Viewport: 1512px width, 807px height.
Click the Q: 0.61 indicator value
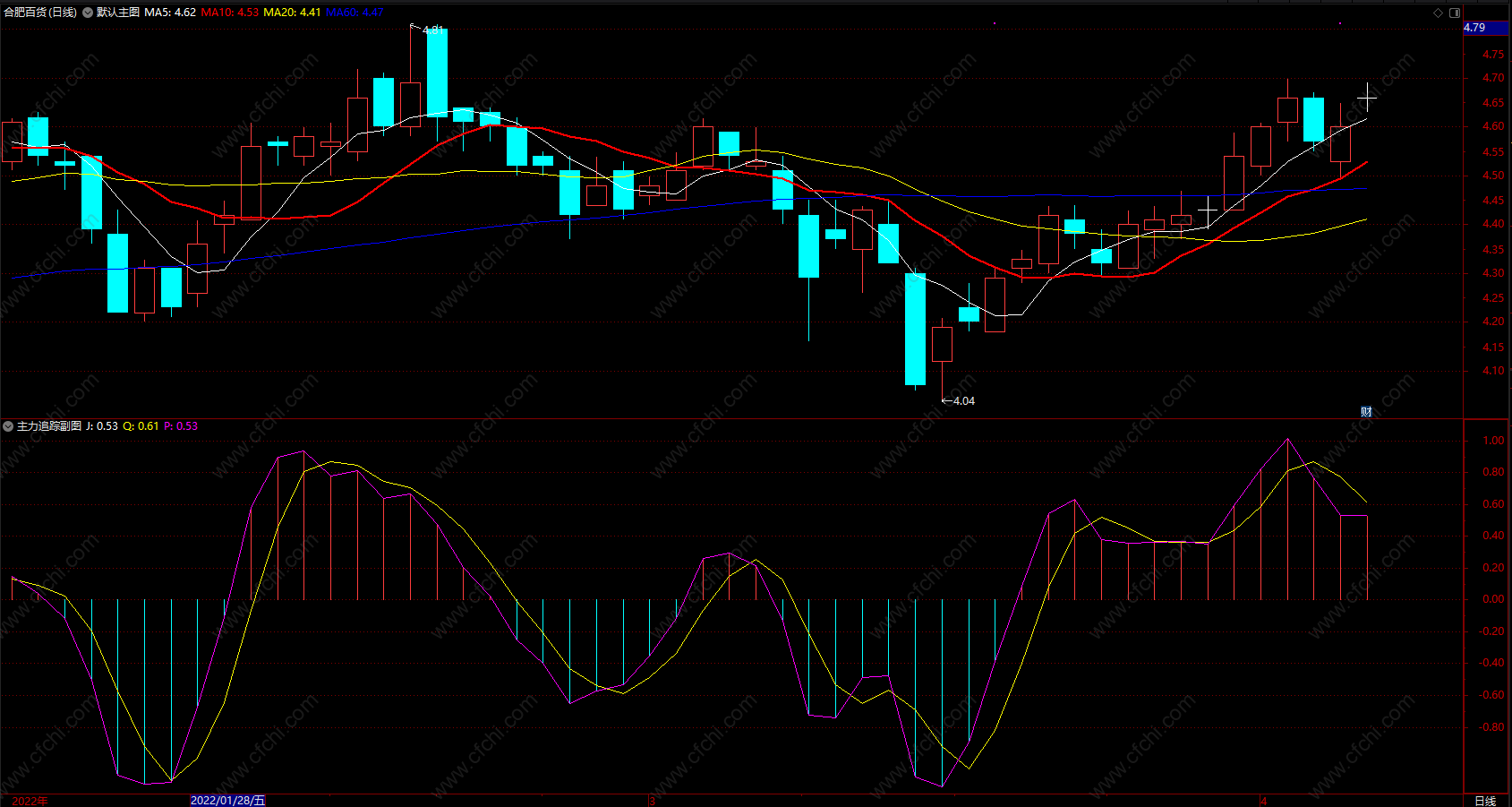[x=141, y=426]
